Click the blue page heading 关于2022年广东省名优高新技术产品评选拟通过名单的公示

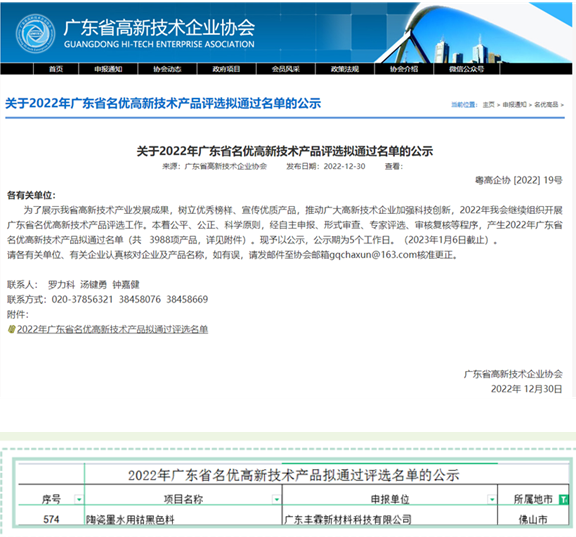pos(163,104)
